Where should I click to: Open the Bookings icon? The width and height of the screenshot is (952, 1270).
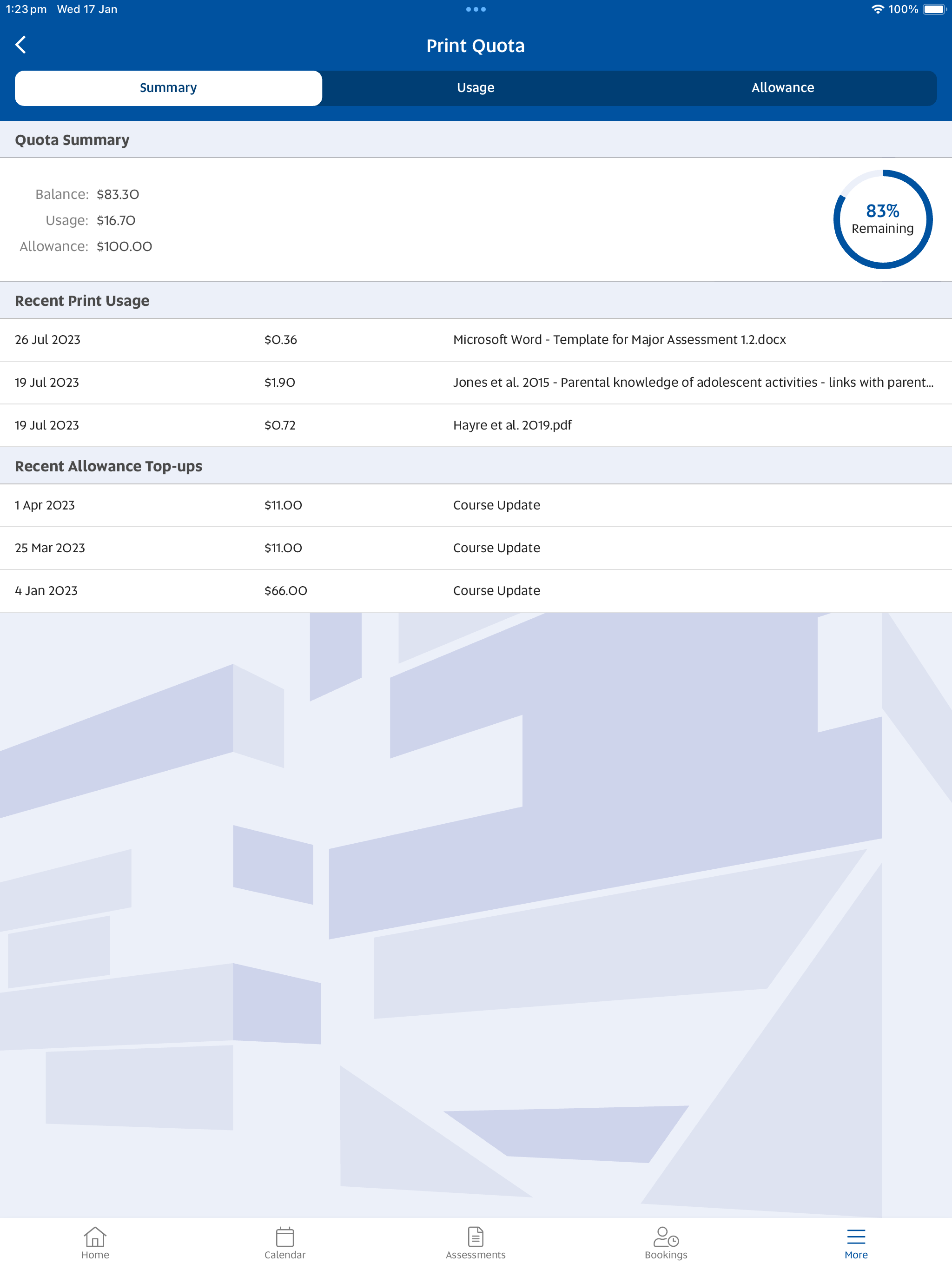(x=666, y=1237)
